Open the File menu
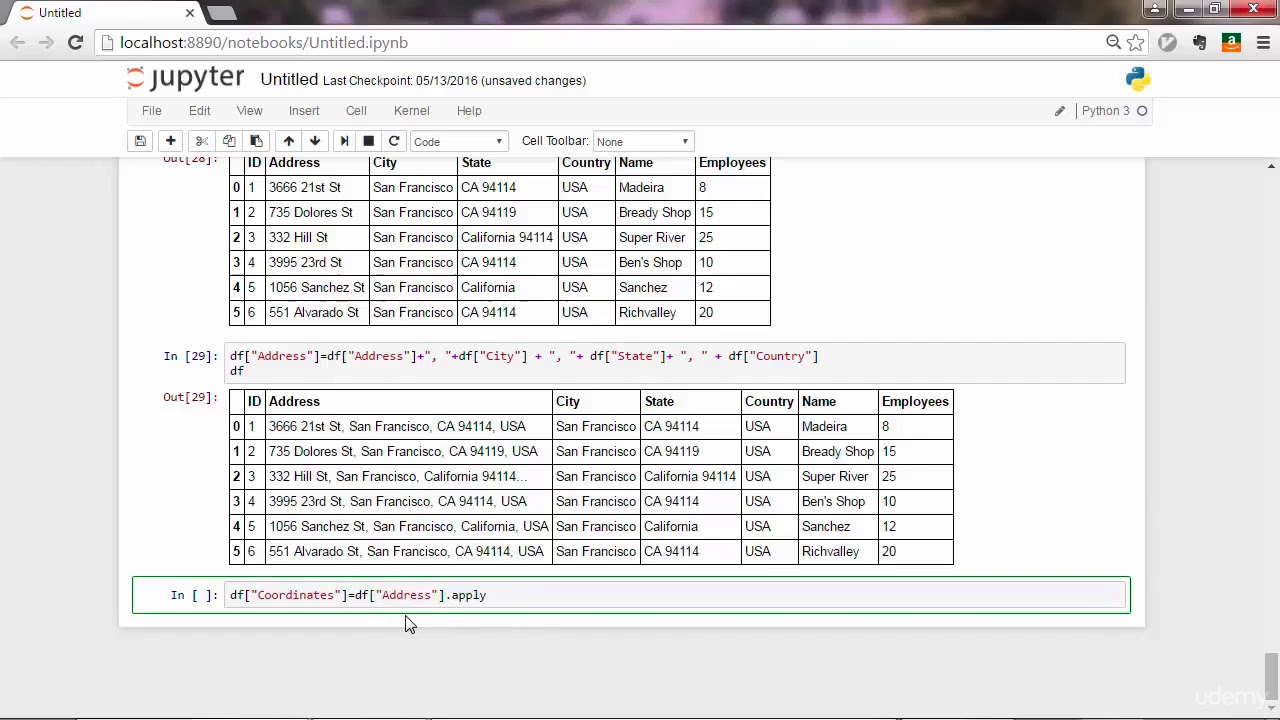Image resolution: width=1280 pixels, height=720 pixels. click(151, 111)
